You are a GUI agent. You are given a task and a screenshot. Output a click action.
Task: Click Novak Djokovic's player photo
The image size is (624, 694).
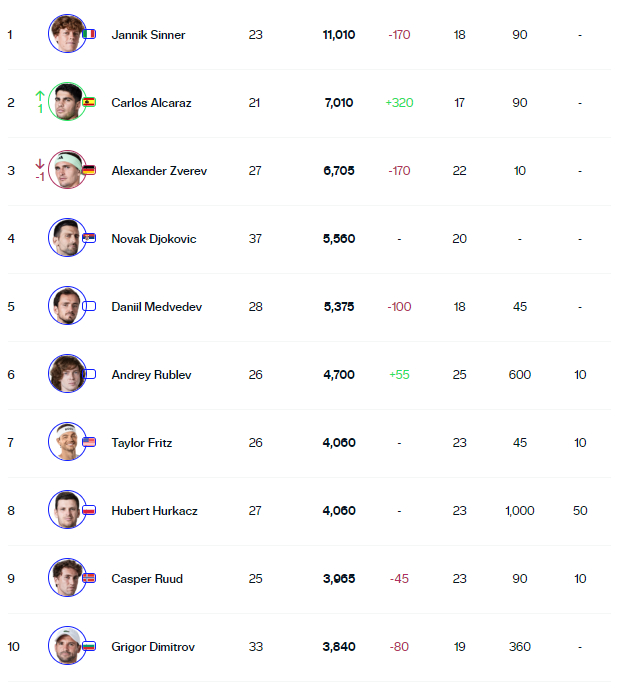tap(67, 238)
